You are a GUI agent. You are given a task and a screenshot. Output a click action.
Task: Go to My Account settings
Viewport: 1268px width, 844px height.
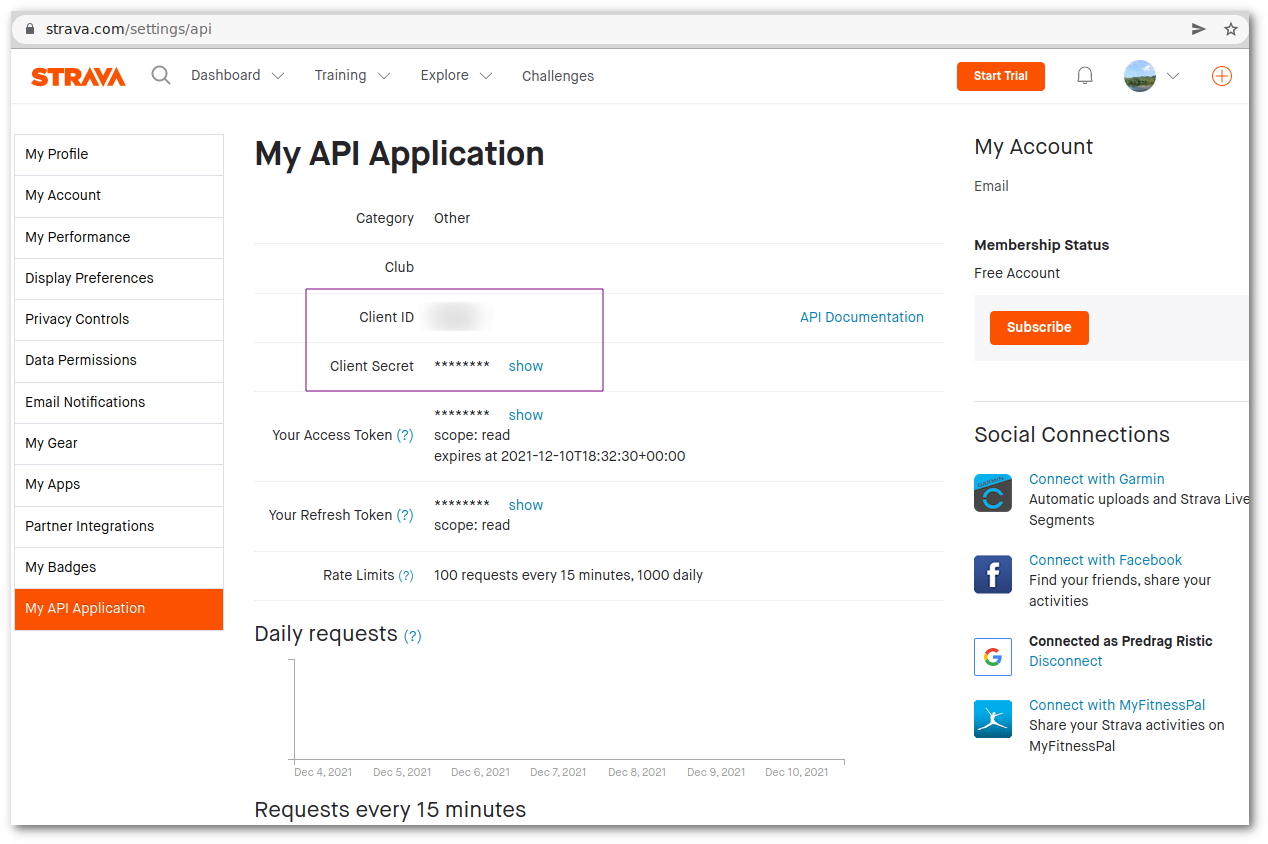(119, 196)
